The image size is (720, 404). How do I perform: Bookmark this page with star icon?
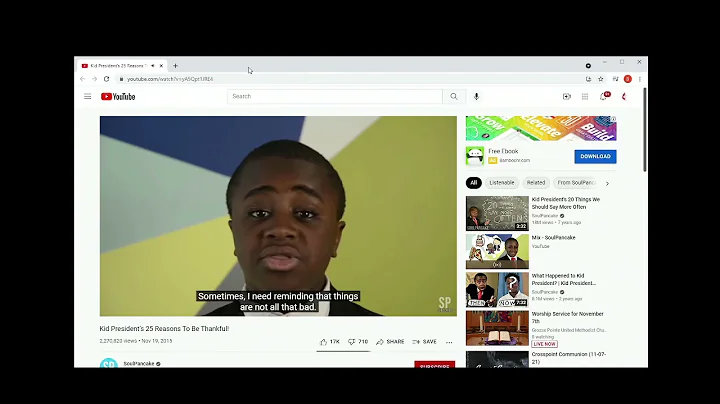point(601,79)
